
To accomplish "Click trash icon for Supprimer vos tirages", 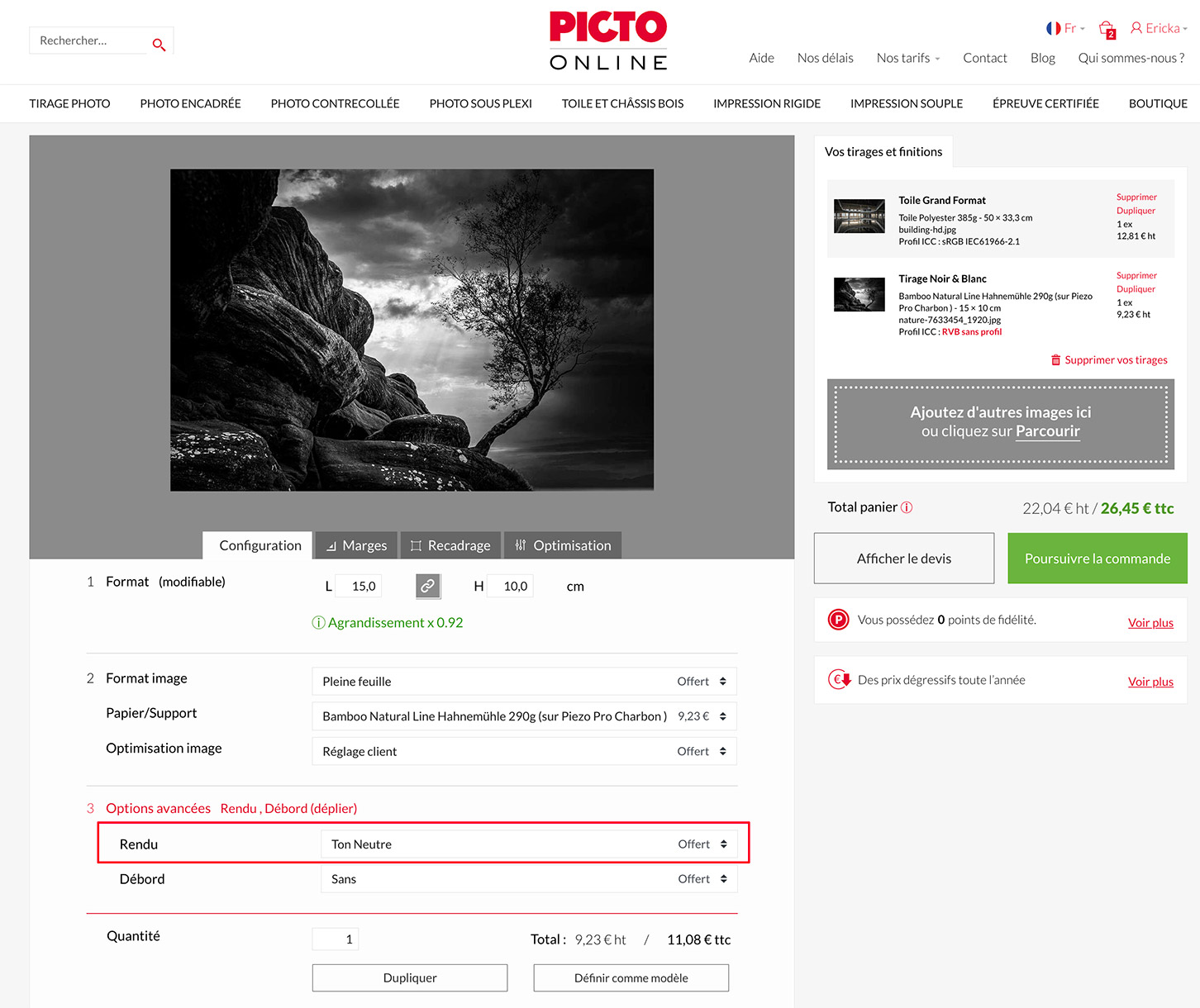I will click(1055, 360).
